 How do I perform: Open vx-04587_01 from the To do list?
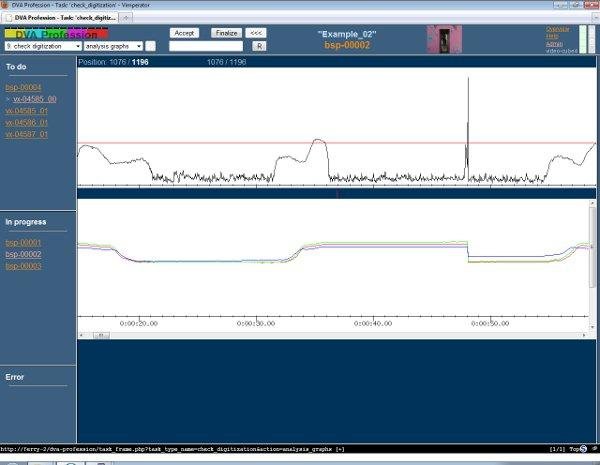point(26,133)
